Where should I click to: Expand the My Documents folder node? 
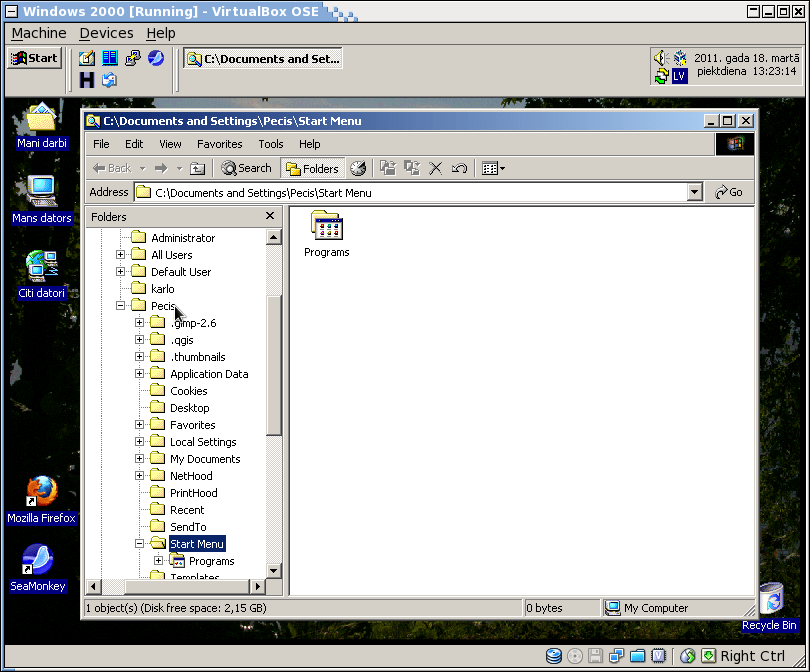pyautogui.click(x=139, y=459)
